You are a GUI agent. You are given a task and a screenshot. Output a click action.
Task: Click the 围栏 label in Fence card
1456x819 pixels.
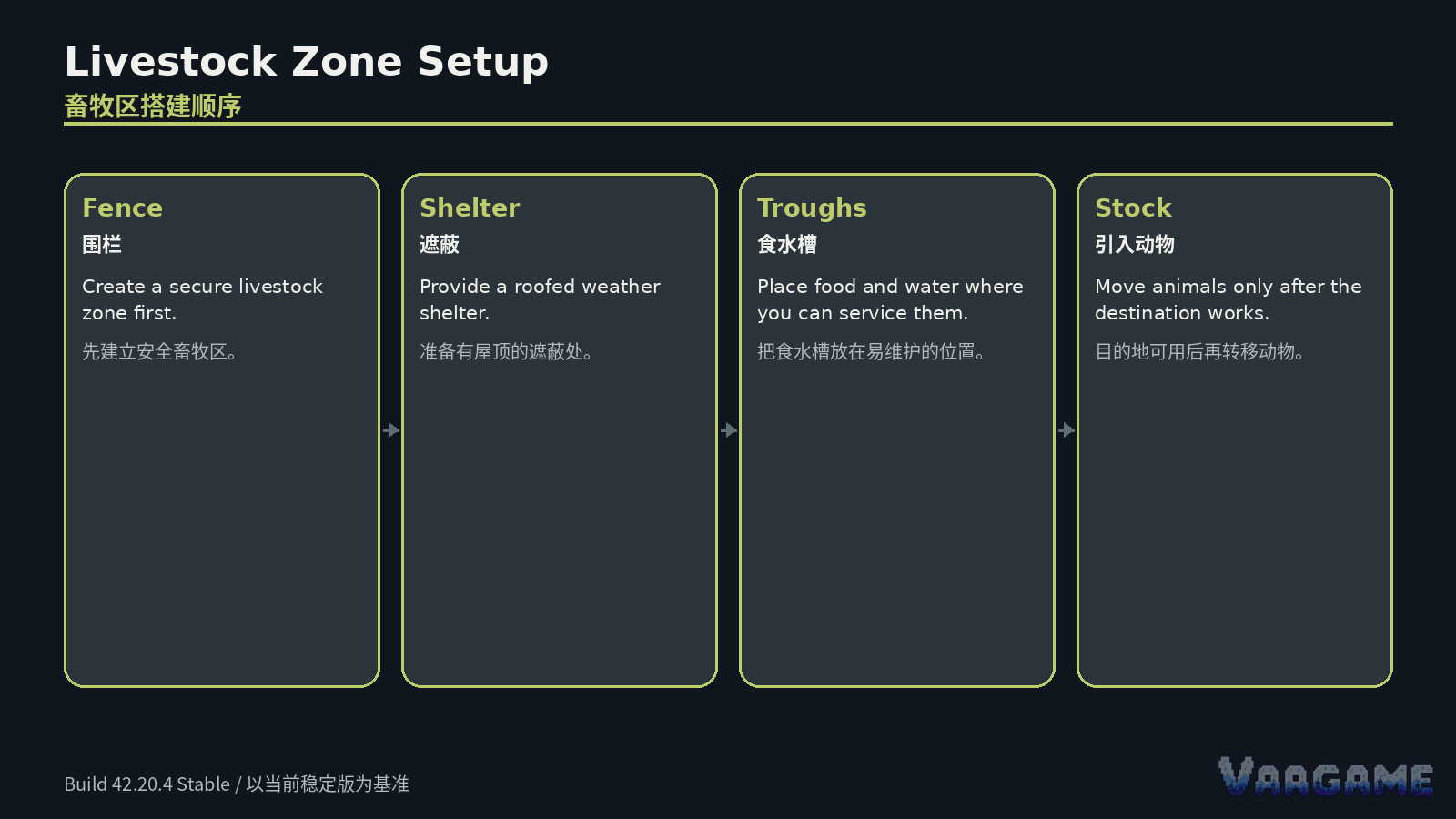click(102, 244)
